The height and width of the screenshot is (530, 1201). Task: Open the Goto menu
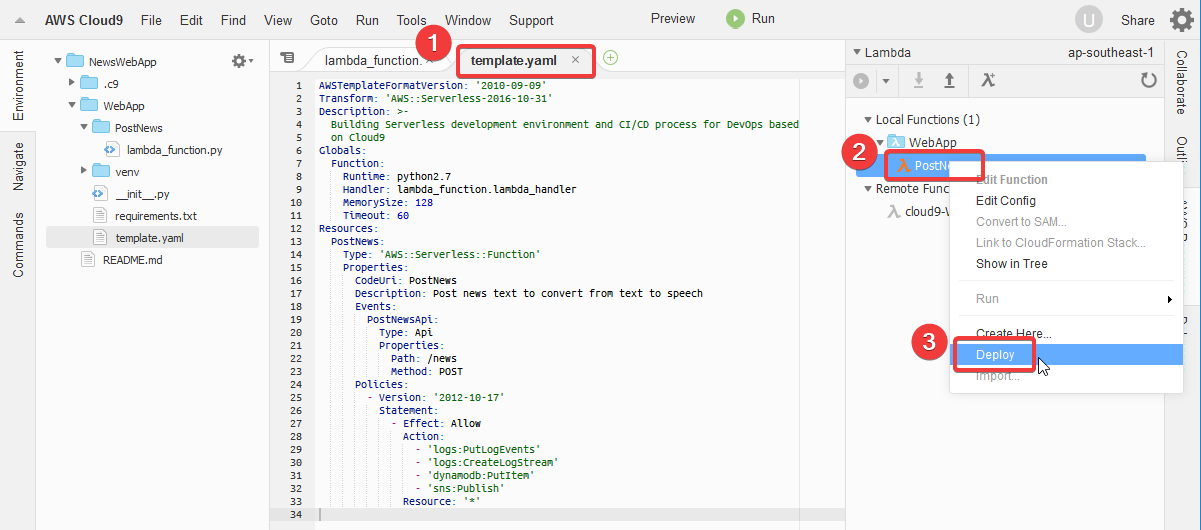click(324, 20)
